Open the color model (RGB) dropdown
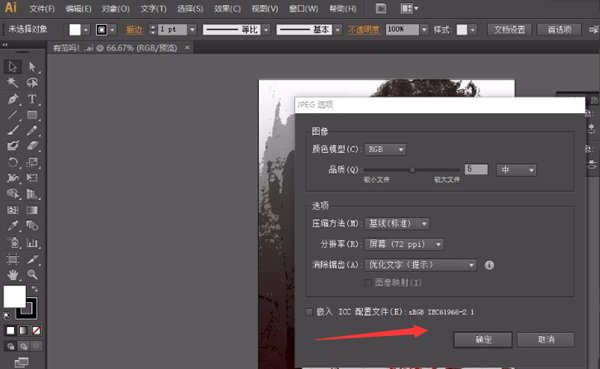Screen dimensions: 600x369 coord(385,149)
